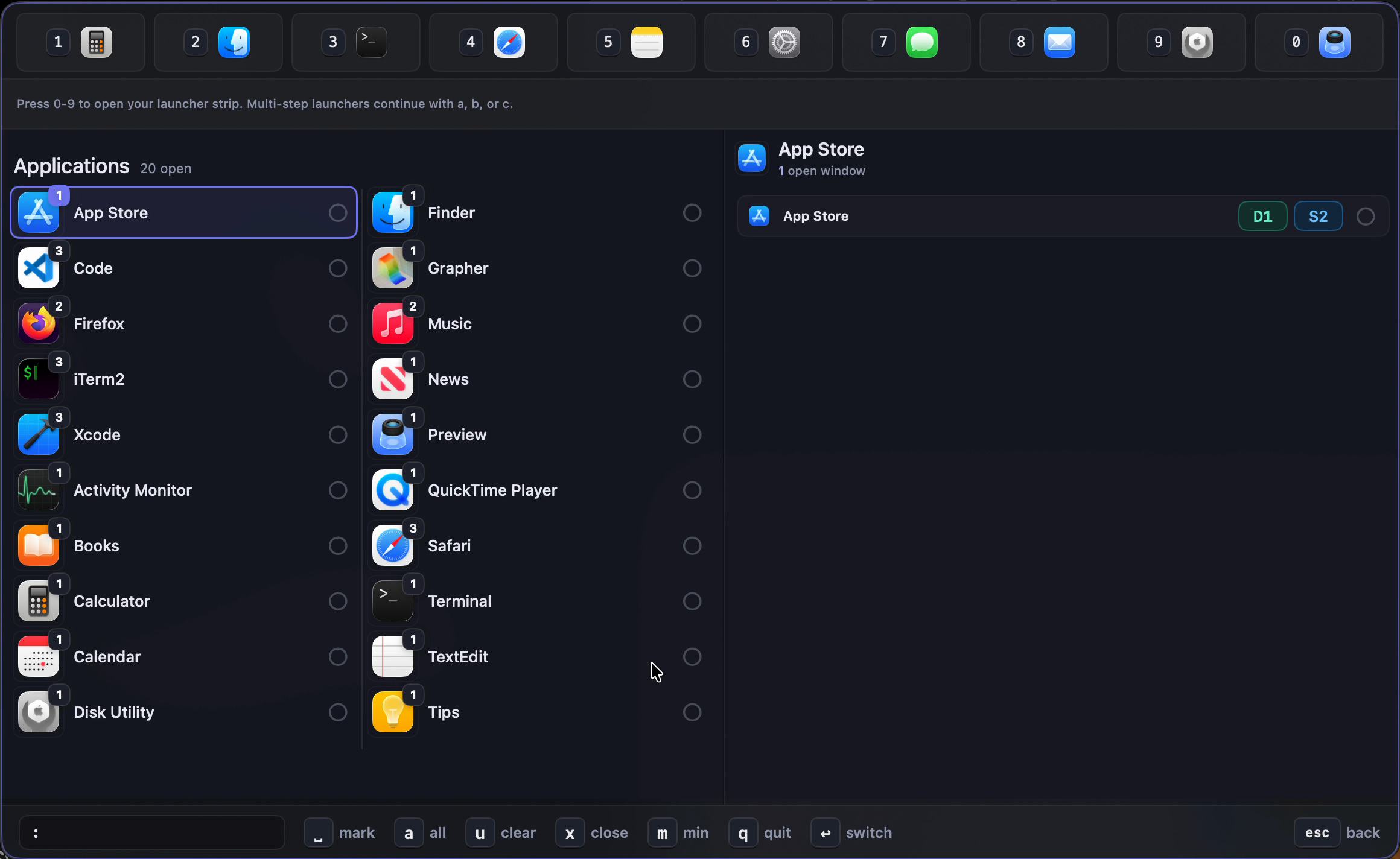
Task: Mark the Firefox row's selection circle
Action: [x=338, y=324]
